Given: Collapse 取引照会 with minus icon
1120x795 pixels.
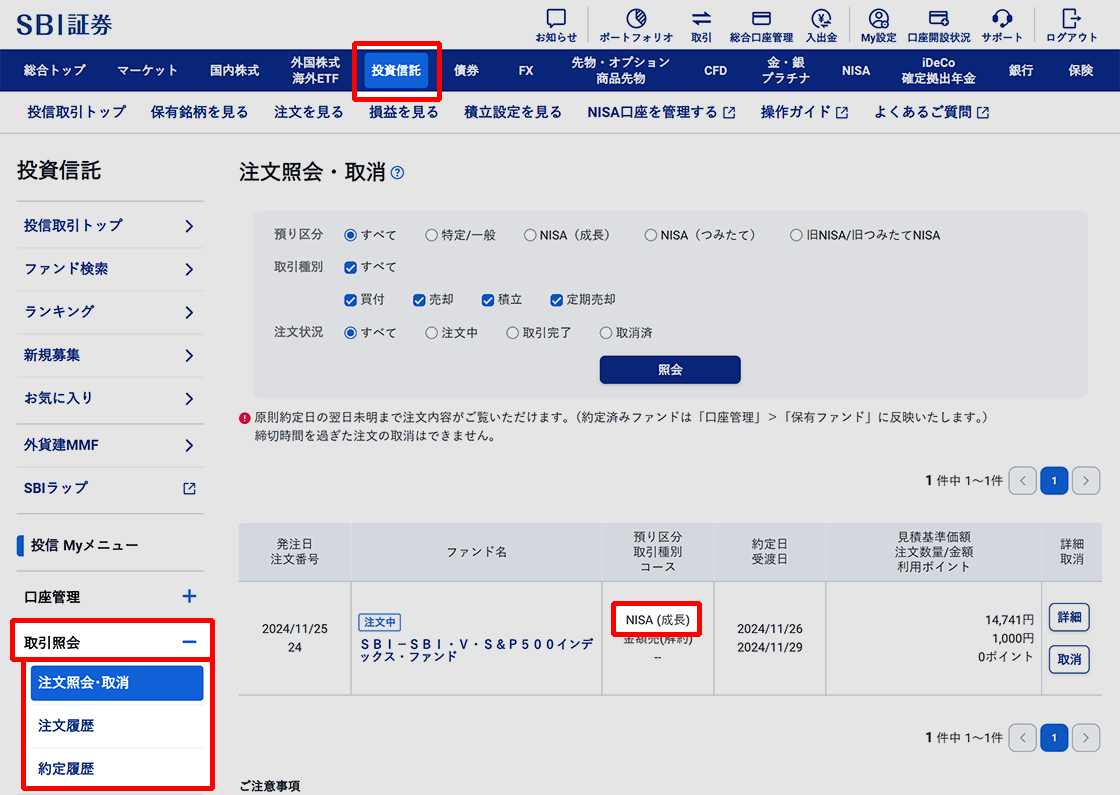Looking at the screenshot, I should [x=189, y=642].
